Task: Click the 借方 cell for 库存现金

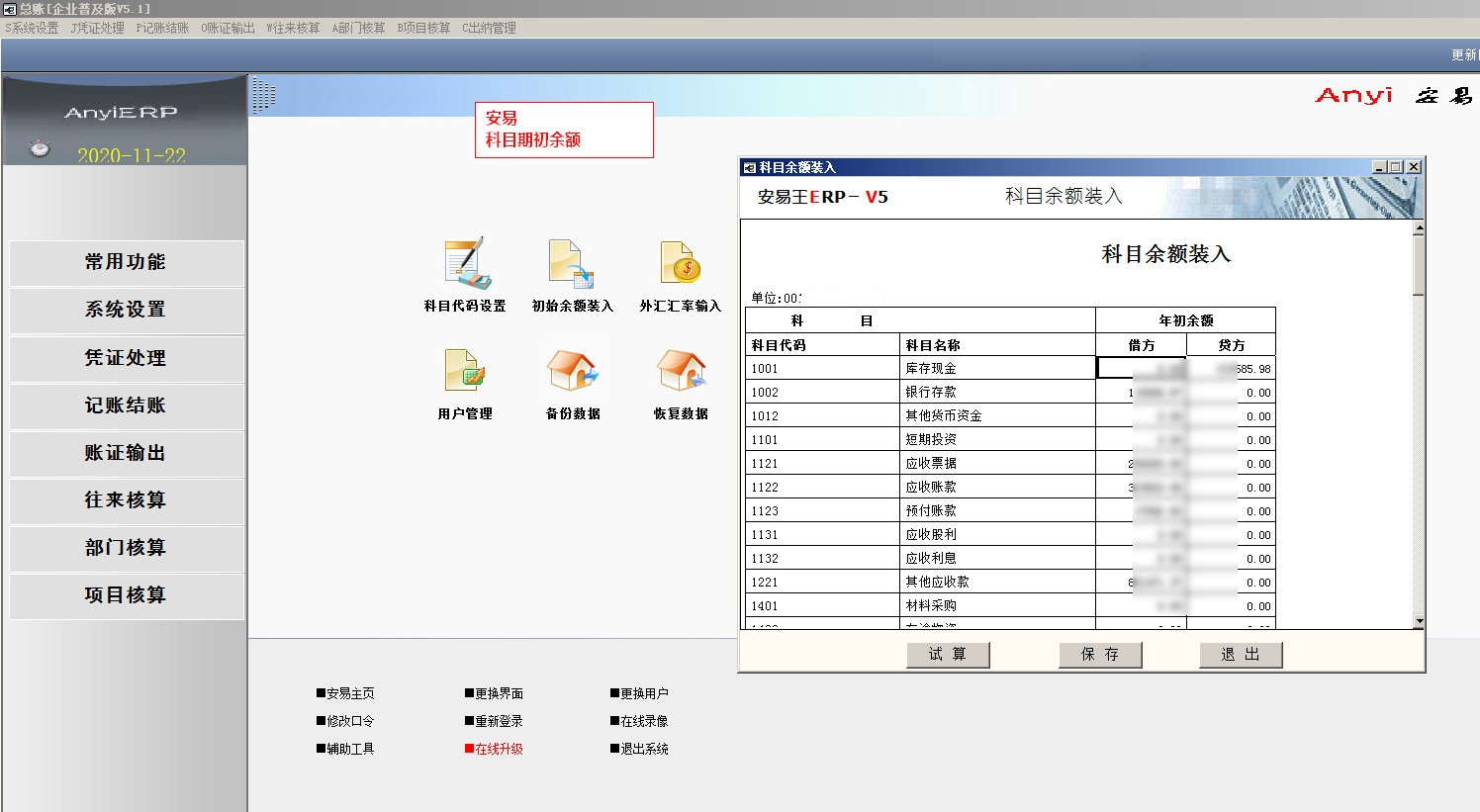Action: [1141, 368]
